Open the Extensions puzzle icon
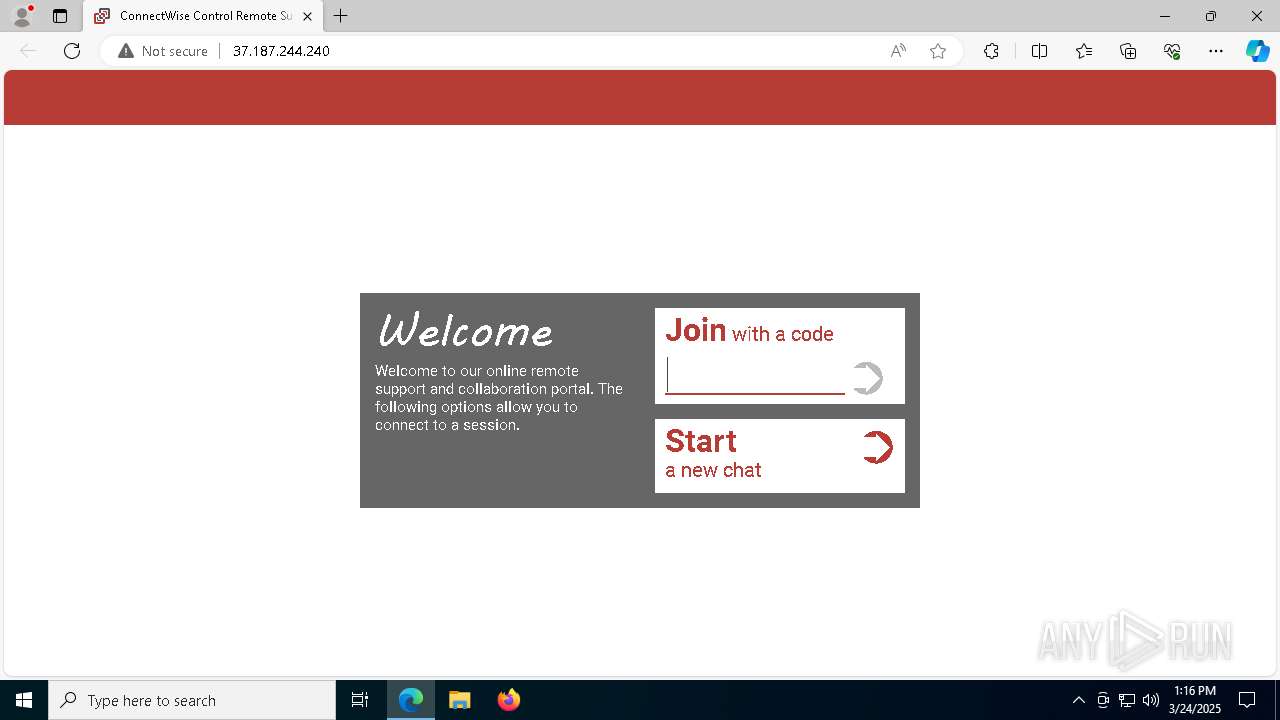 click(991, 51)
